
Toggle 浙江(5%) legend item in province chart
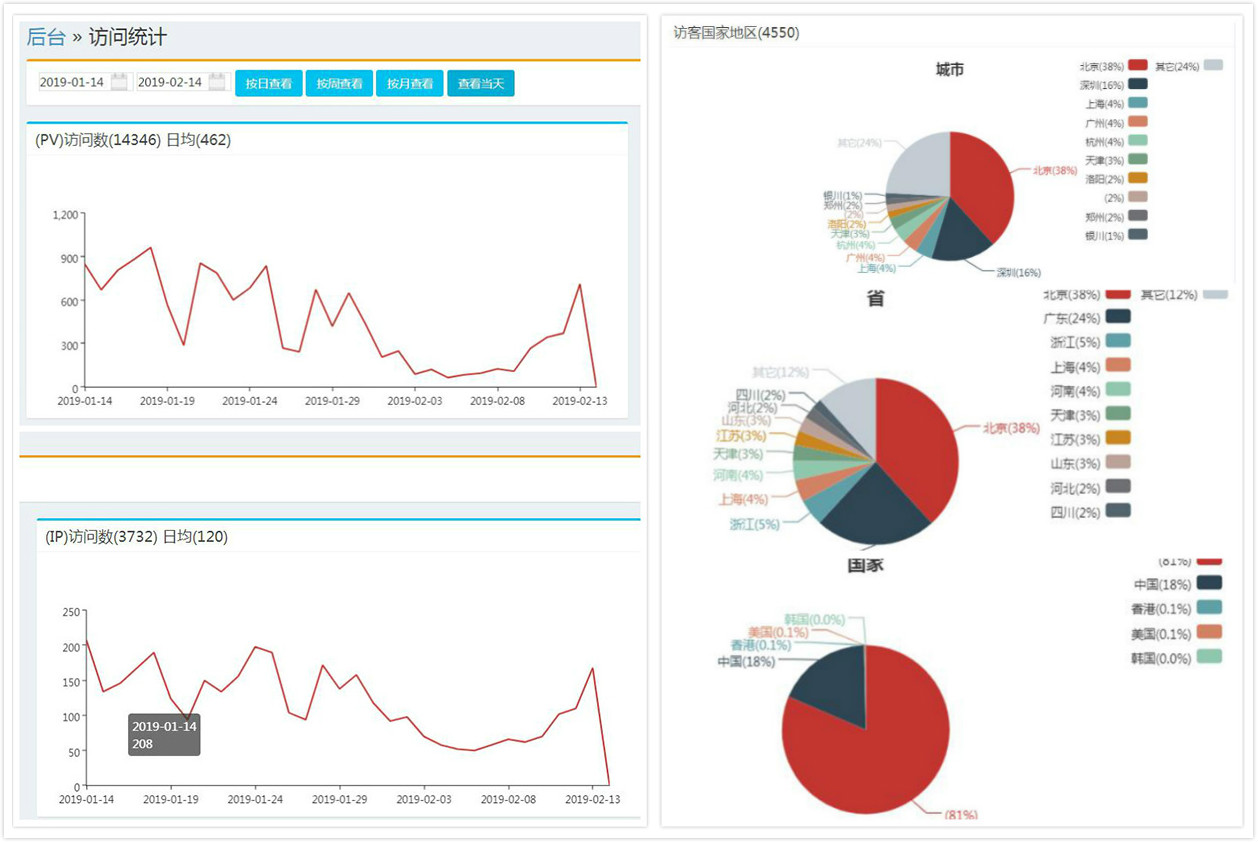pyautogui.click(x=1086, y=341)
